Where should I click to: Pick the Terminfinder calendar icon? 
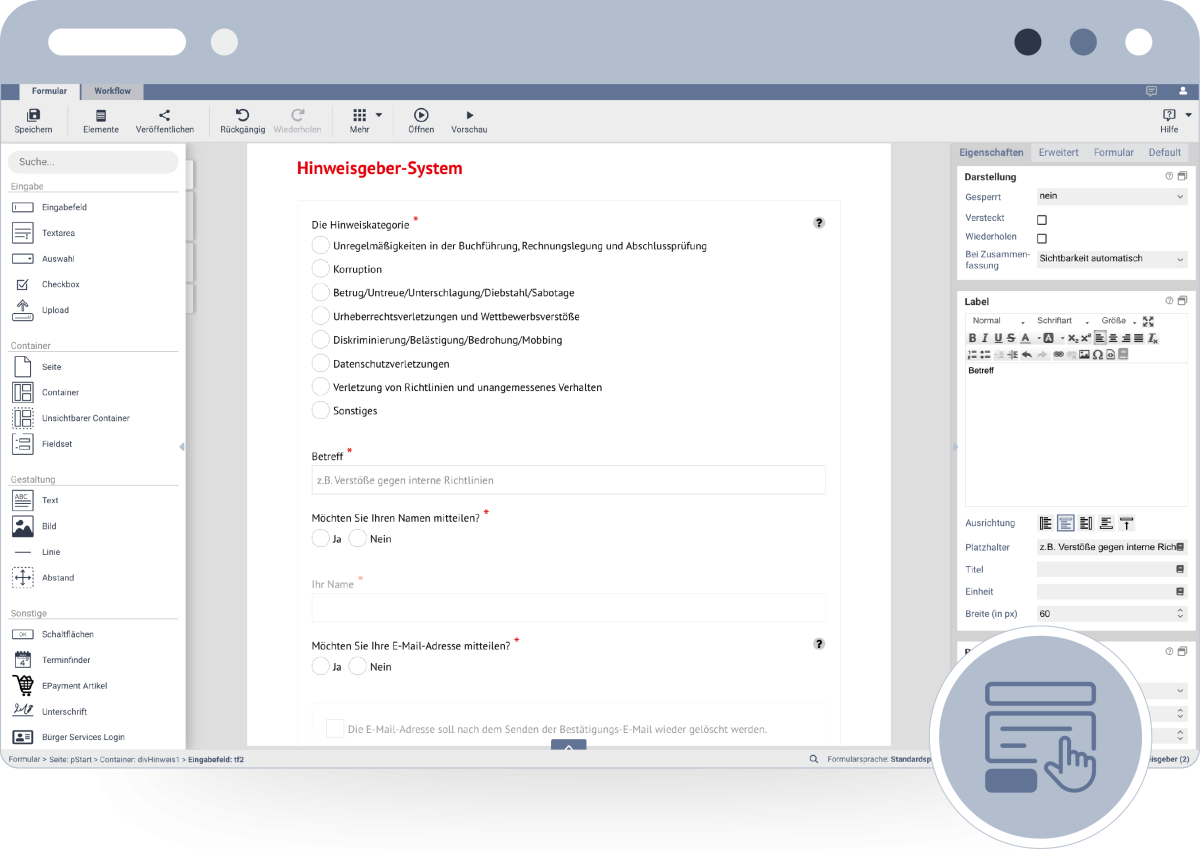[x=23, y=660]
